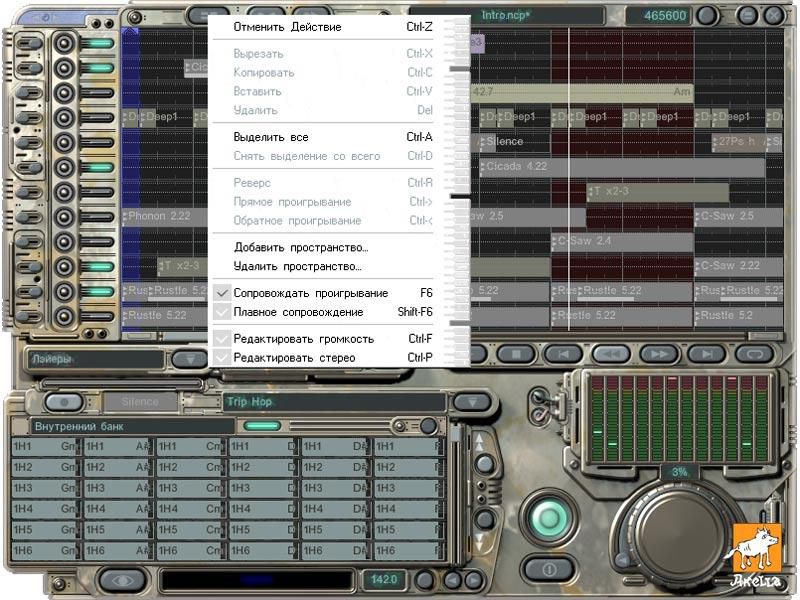Image resolution: width=800 pixels, height=600 pixels.
Task: Toggle the loop playback button
Action: point(754,354)
